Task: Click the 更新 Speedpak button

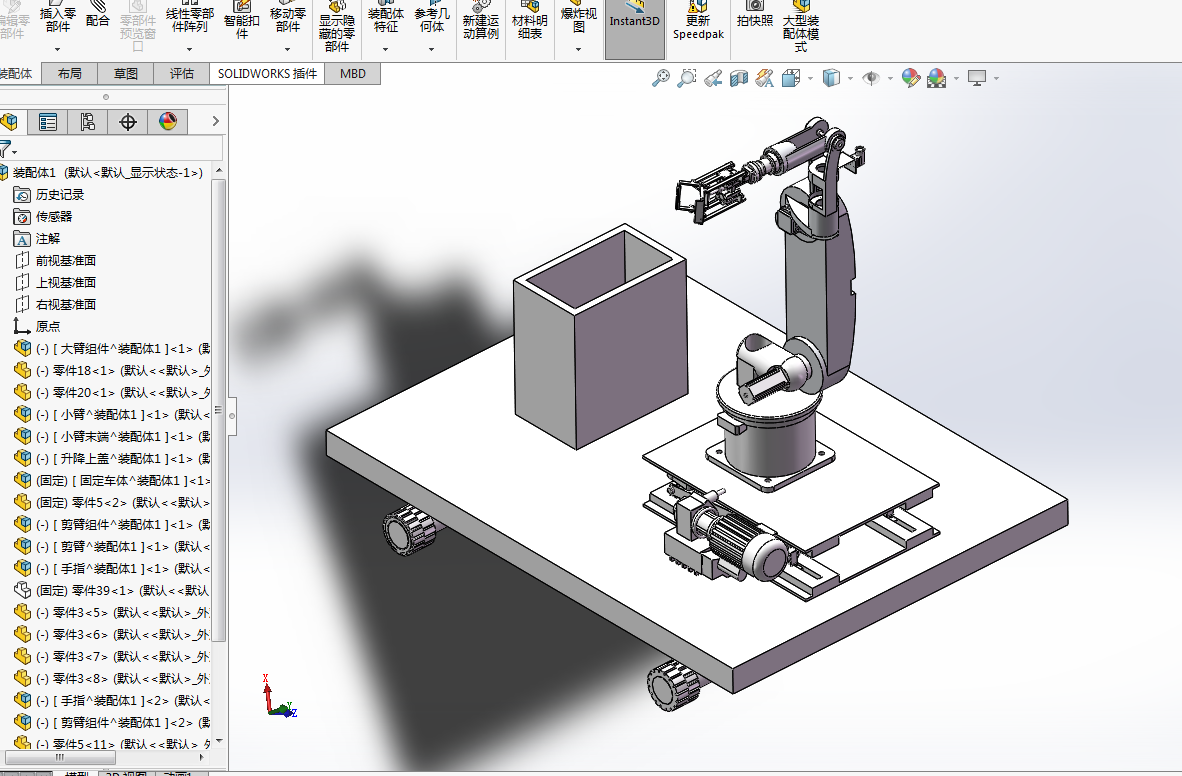Action: [698, 27]
